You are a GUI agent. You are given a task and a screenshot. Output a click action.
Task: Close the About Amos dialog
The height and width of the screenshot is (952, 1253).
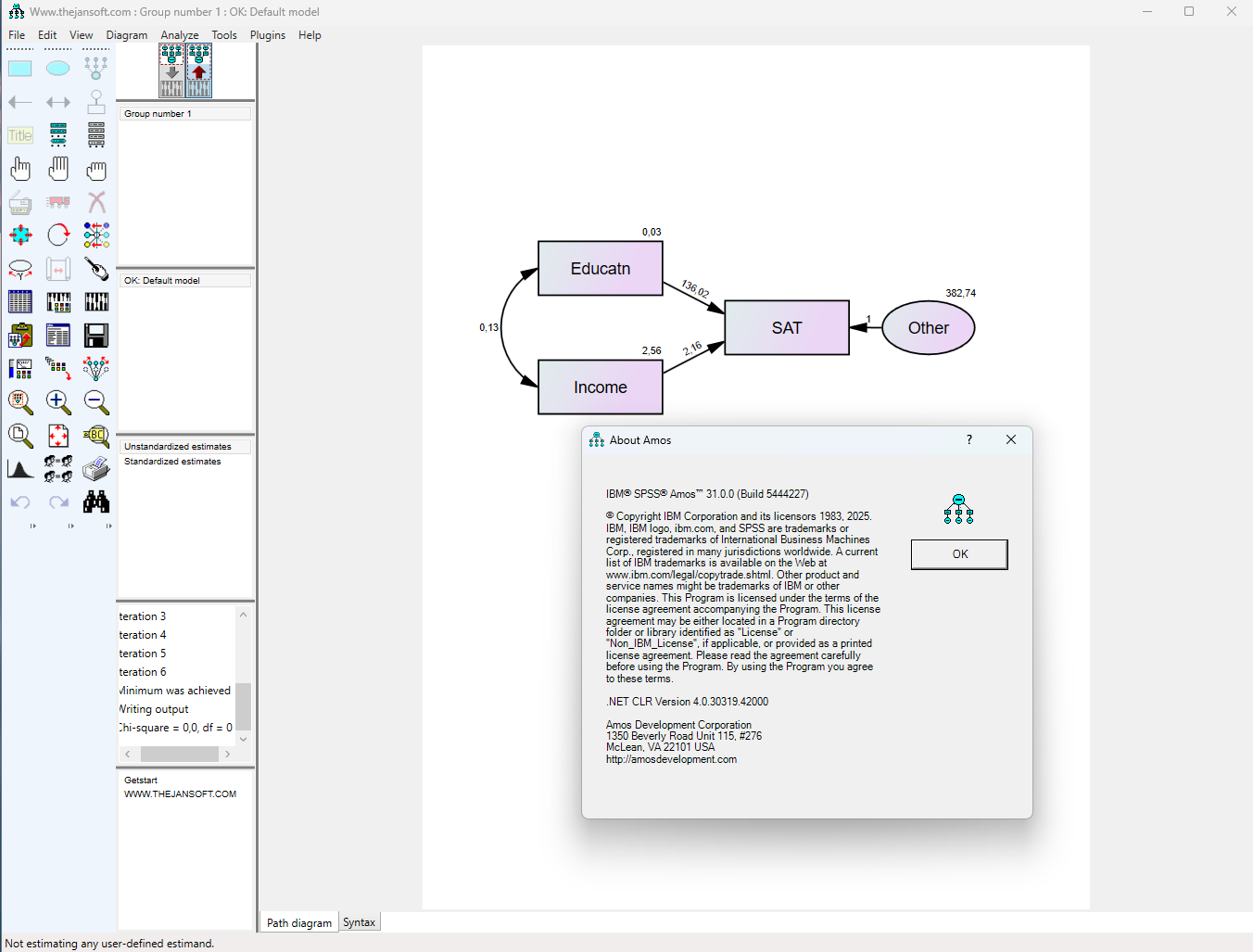pos(1011,439)
